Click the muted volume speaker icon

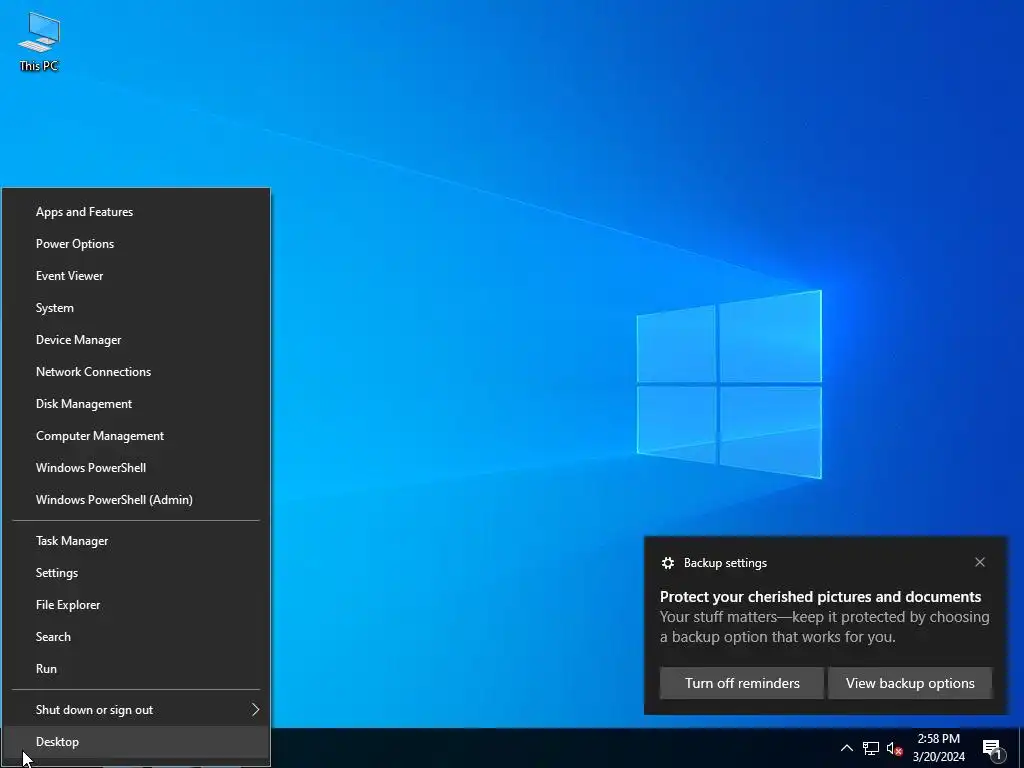click(x=894, y=748)
